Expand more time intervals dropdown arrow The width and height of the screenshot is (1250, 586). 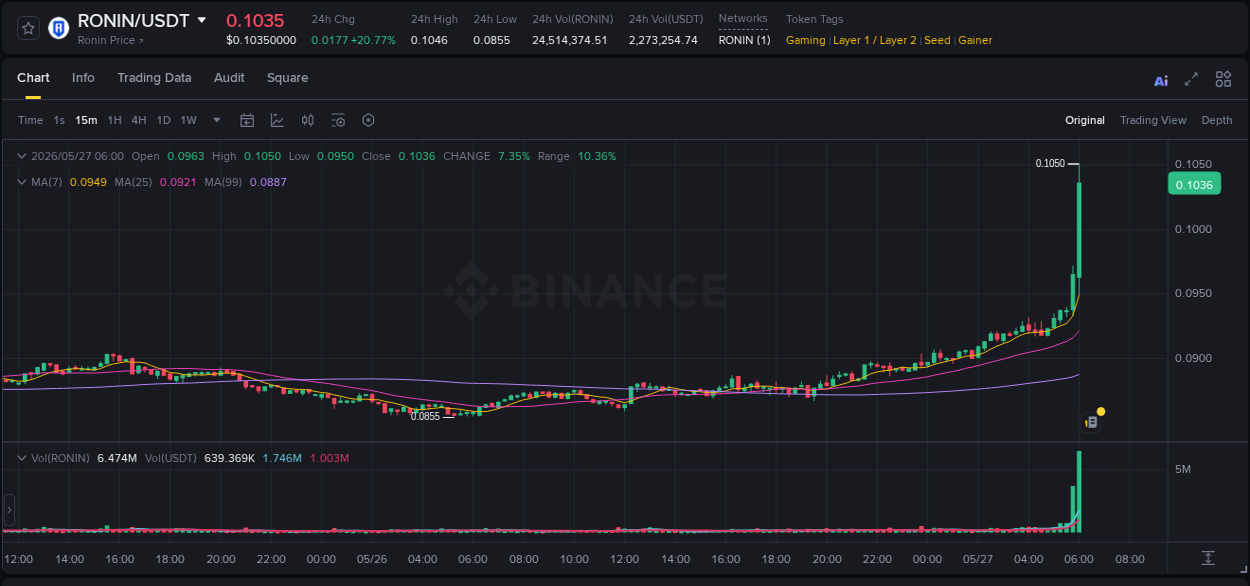(217, 120)
